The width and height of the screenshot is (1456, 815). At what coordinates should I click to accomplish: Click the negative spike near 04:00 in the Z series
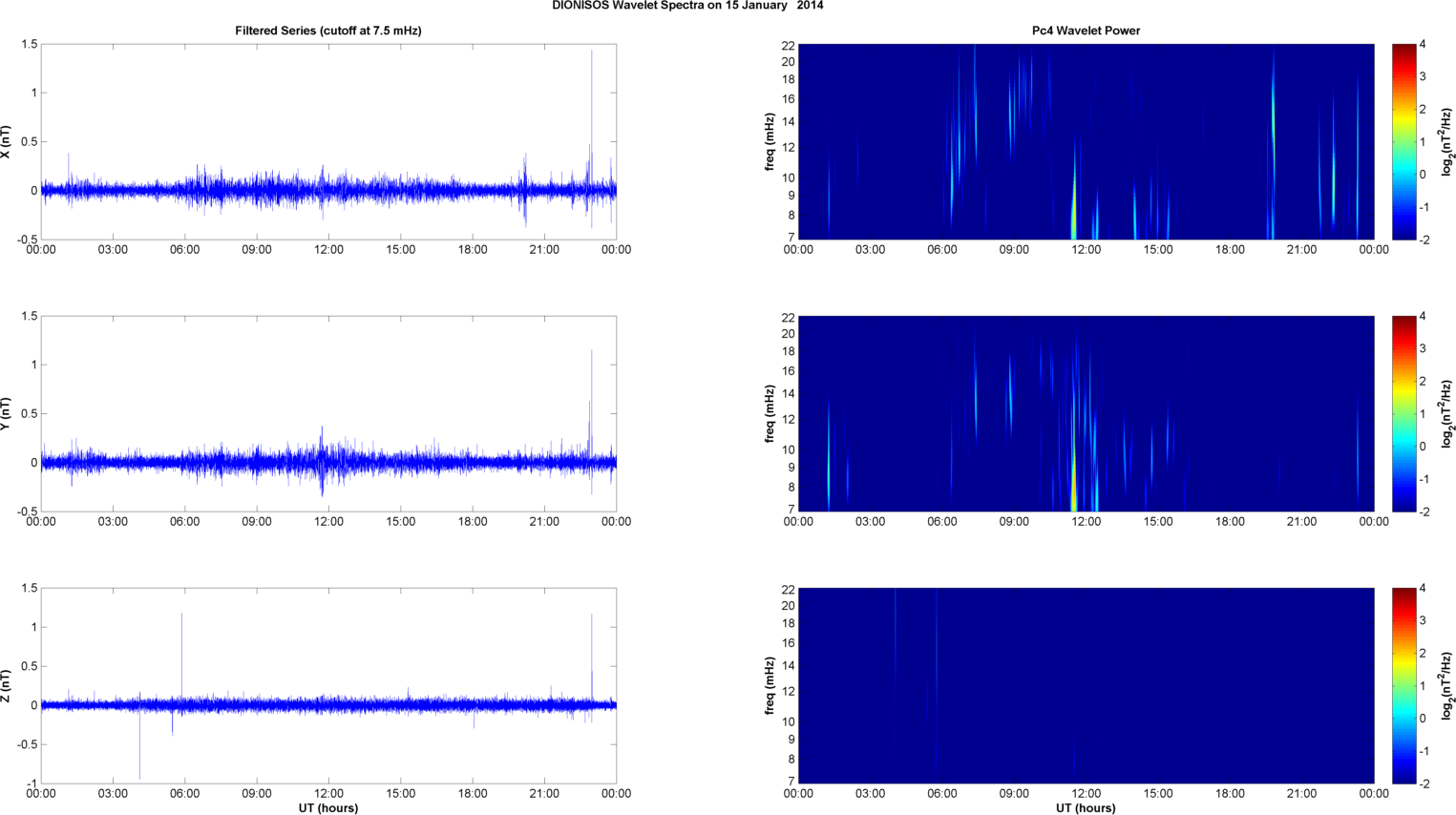(140, 744)
